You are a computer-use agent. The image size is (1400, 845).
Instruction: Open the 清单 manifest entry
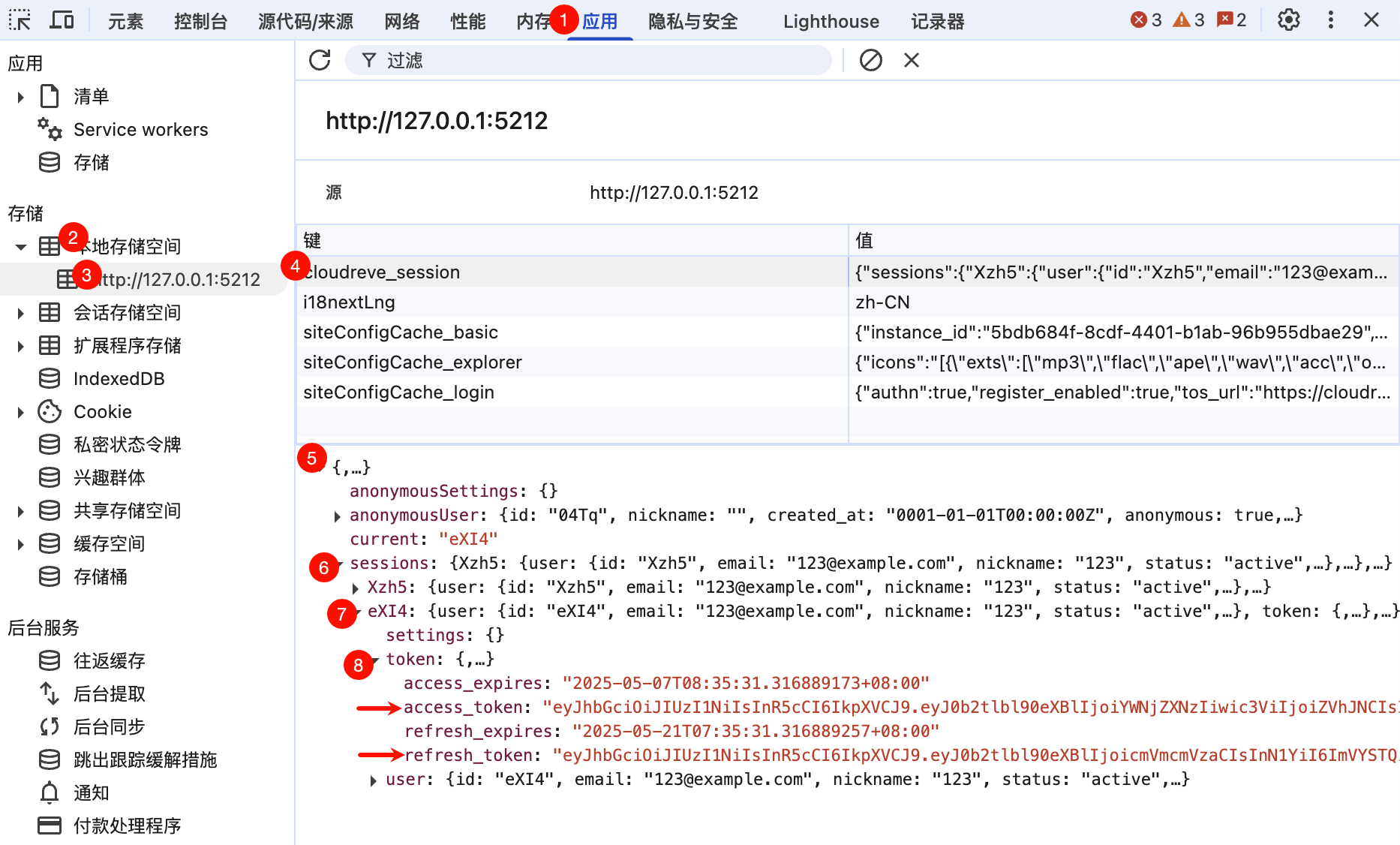(91, 96)
